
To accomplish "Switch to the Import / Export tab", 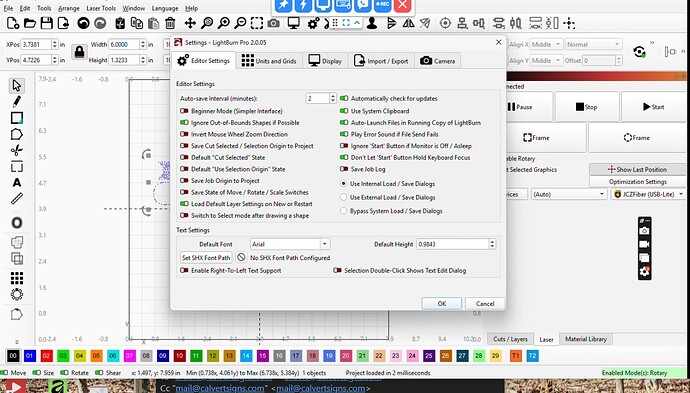I will (x=381, y=61).
